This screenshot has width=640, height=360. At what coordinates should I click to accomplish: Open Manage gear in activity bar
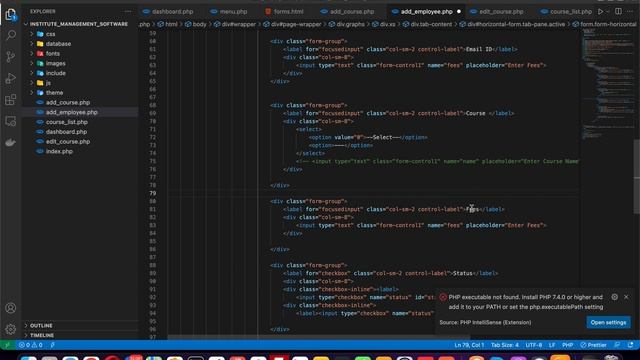point(11,329)
